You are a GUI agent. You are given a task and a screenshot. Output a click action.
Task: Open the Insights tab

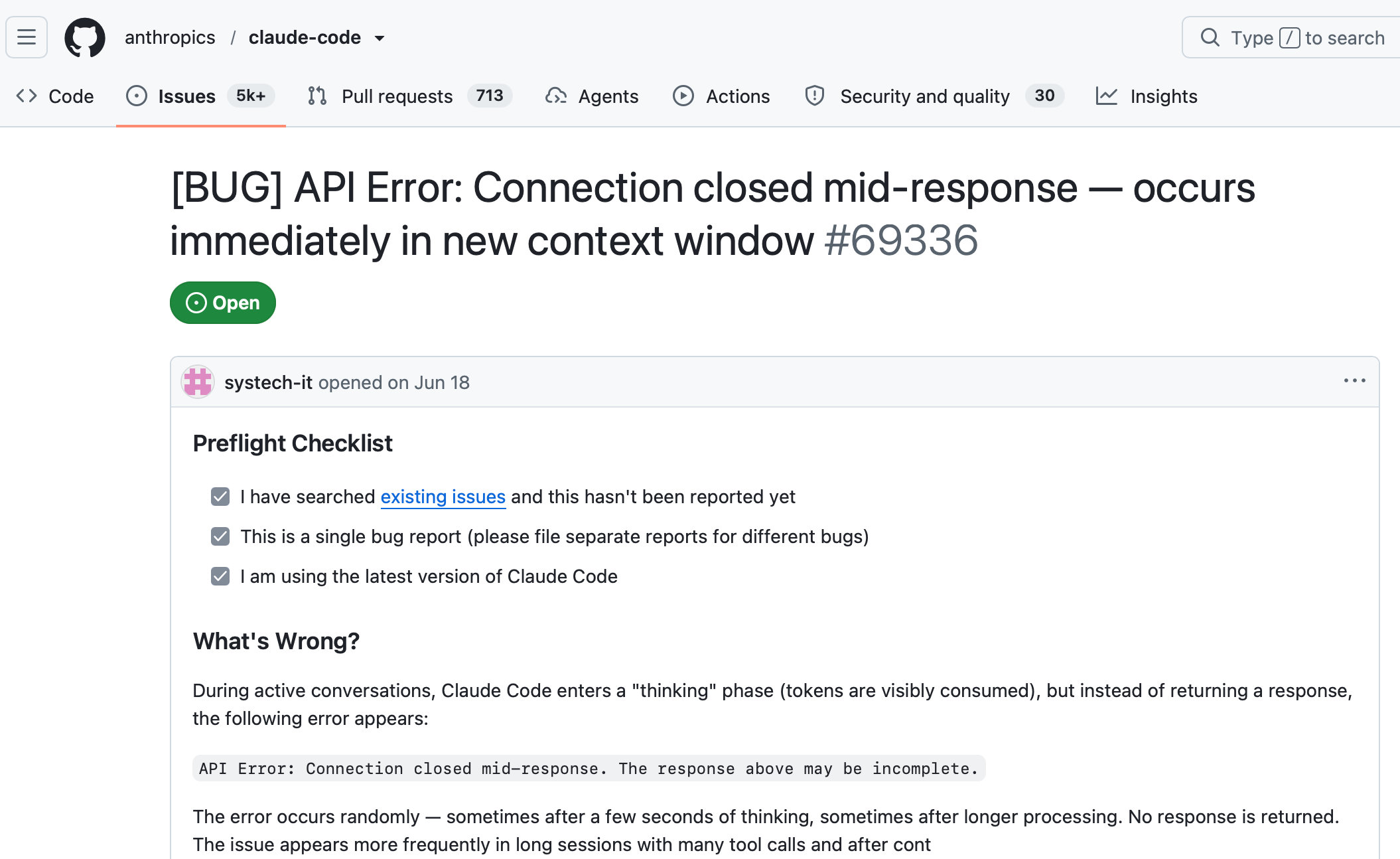(1147, 96)
